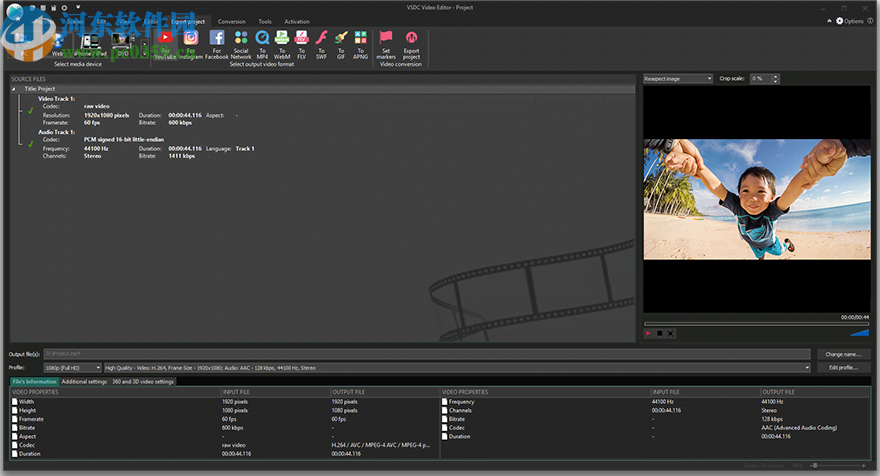Open the quick access toolbar dropdown arrow
The height and width of the screenshot is (476, 880).
click(x=78, y=7)
